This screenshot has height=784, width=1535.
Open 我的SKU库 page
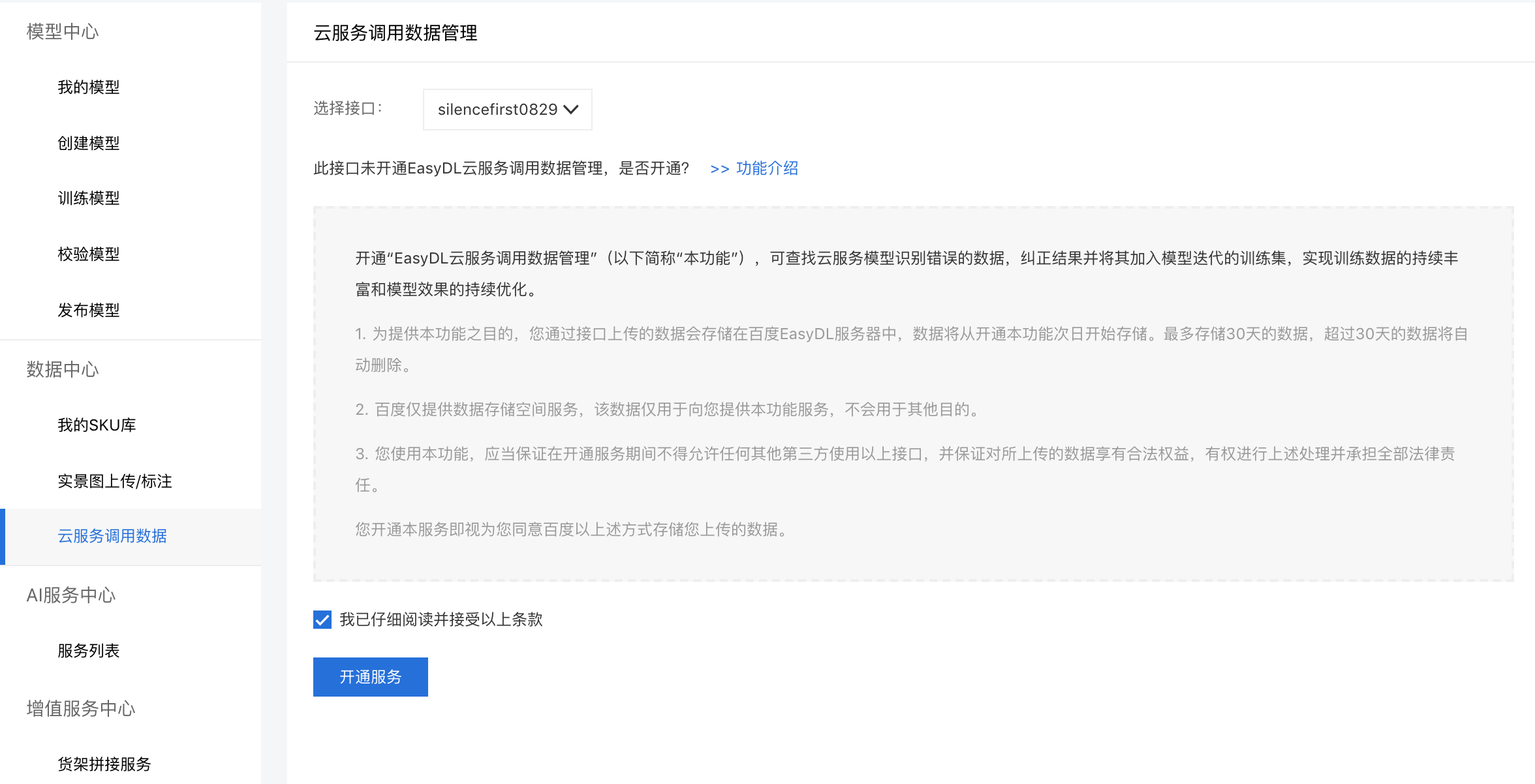click(97, 425)
